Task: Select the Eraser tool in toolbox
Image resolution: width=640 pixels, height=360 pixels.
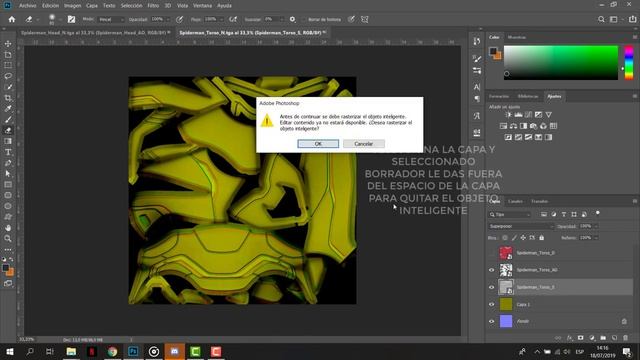Action: click(x=8, y=131)
